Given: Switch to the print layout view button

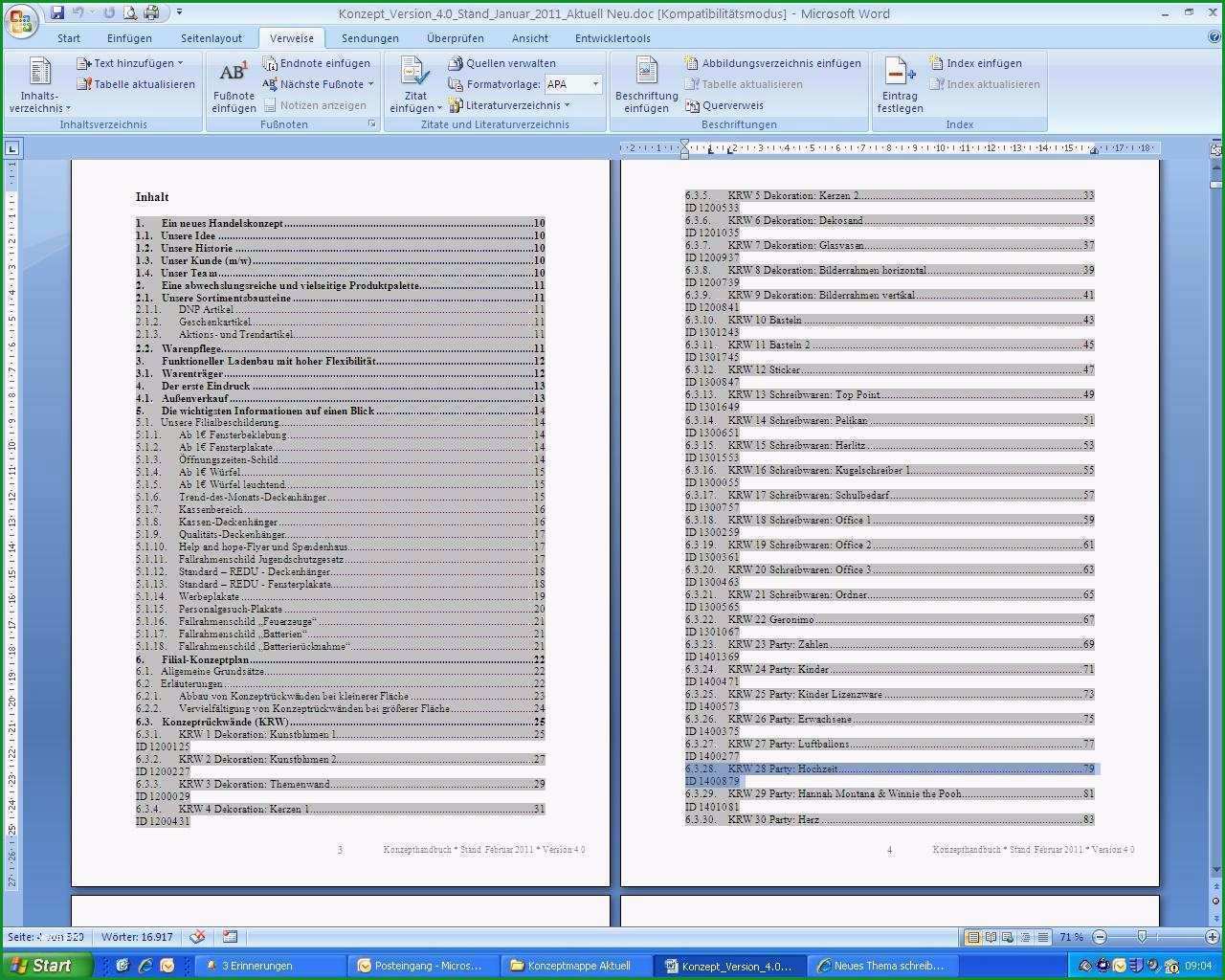Looking at the screenshot, I should [x=972, y=937].
